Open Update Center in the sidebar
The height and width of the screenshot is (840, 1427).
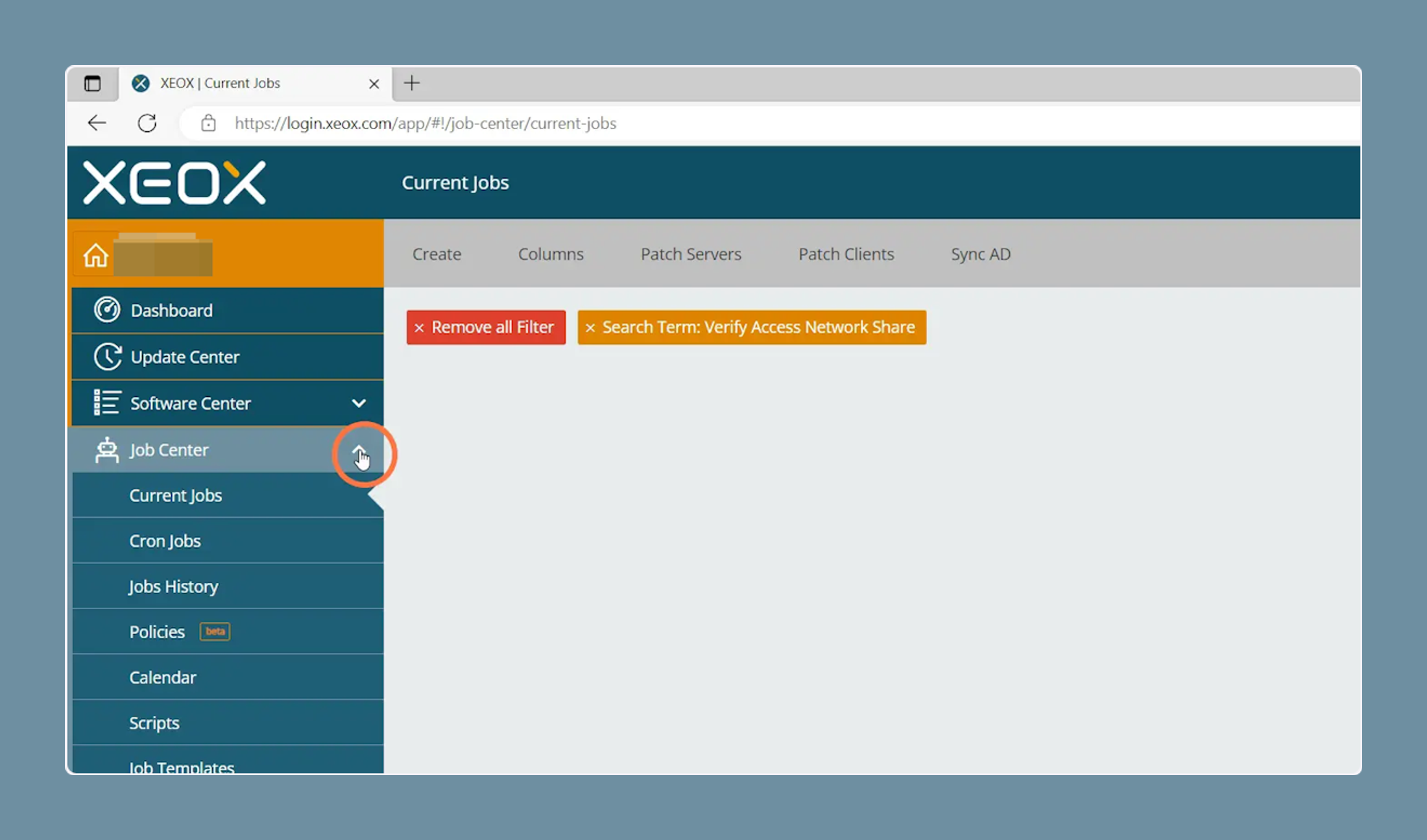click(x=228, y=357)
